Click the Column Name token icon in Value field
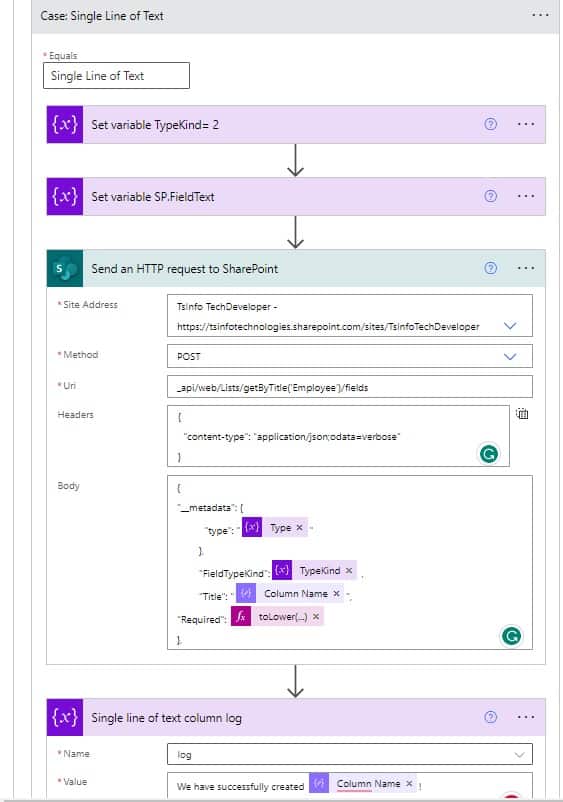 pyautogui.click(x=319, y=784)
